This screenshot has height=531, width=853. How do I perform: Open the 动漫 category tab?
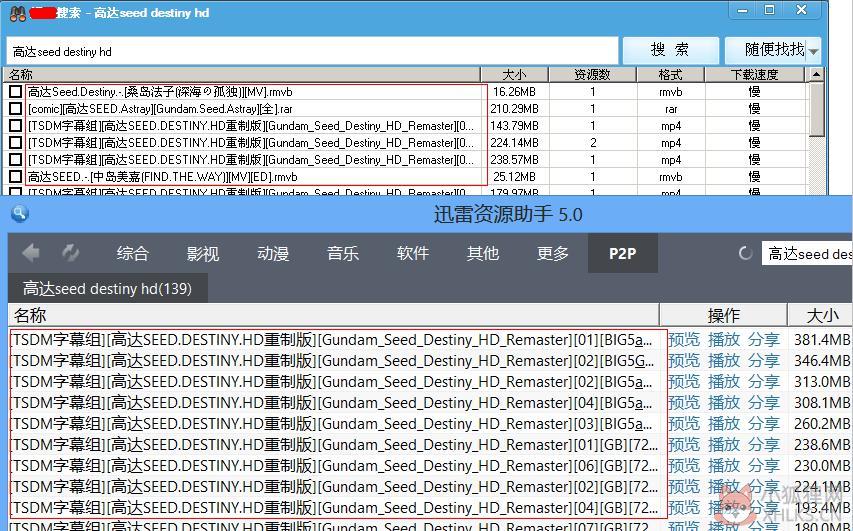[273, 253]
